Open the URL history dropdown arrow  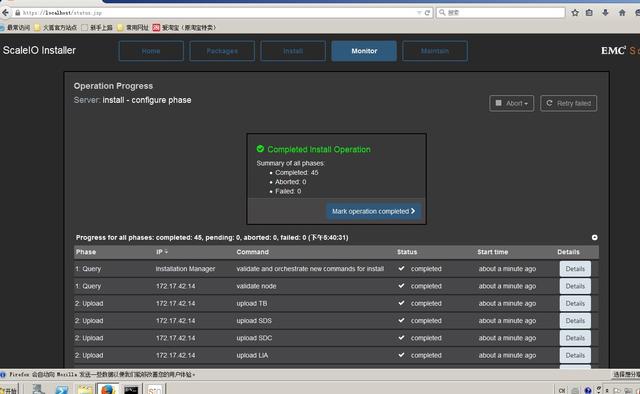coord(419,13)
